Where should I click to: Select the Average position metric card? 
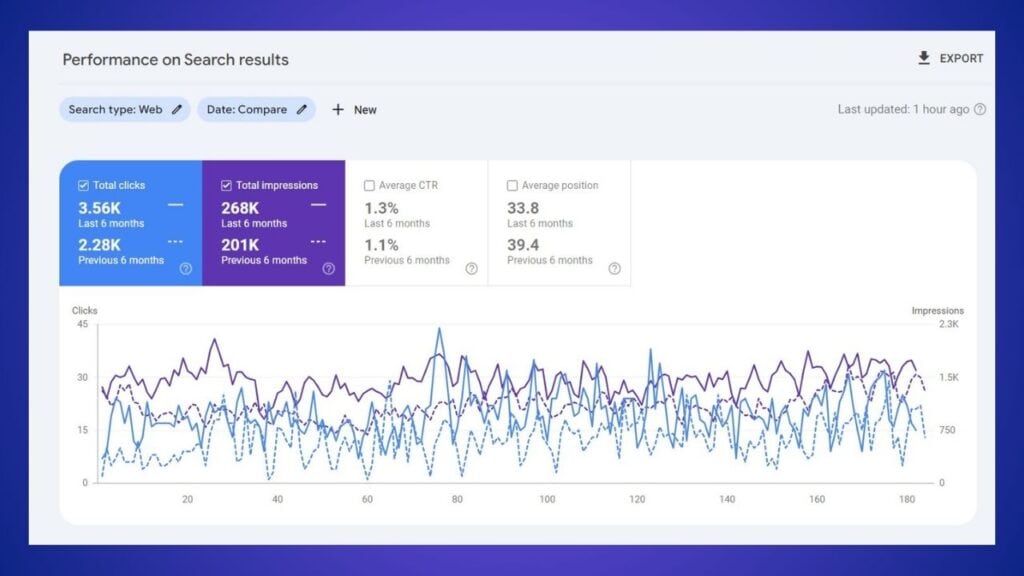(x=560, y=220)
